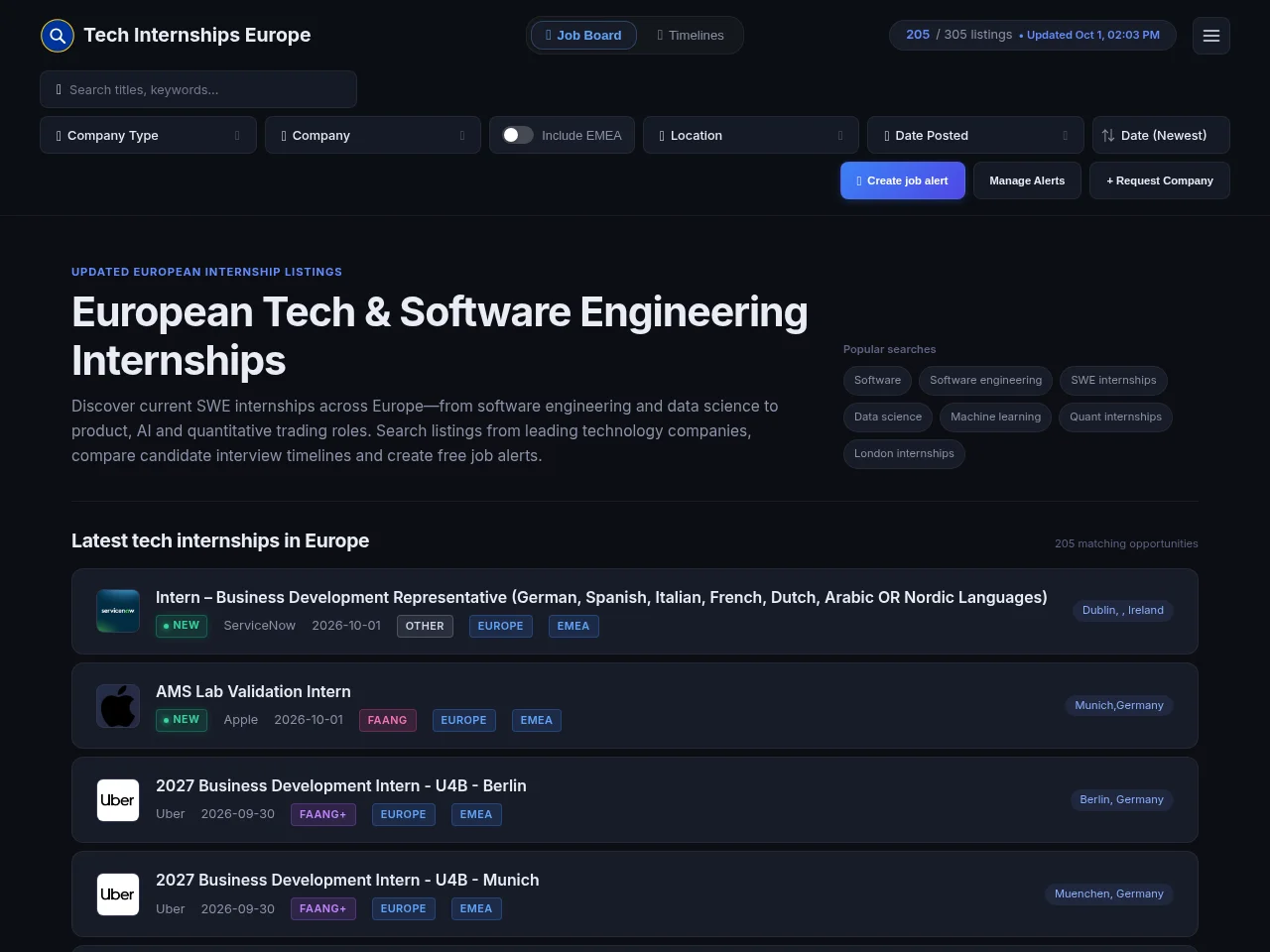The height and width of the screenshot is (952, 1270).
Task: Switch to the Timelines tab
Action: [x=691, y=35]
